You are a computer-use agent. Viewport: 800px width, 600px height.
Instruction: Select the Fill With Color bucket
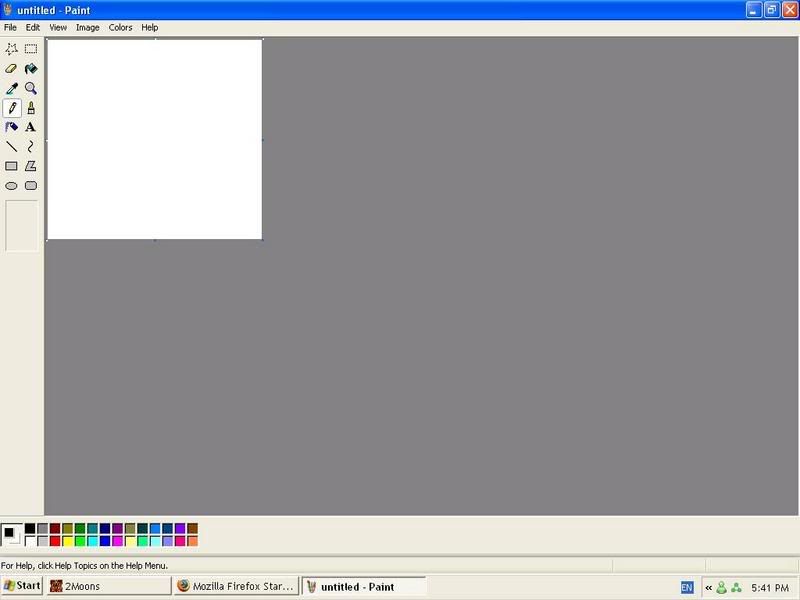31,69
